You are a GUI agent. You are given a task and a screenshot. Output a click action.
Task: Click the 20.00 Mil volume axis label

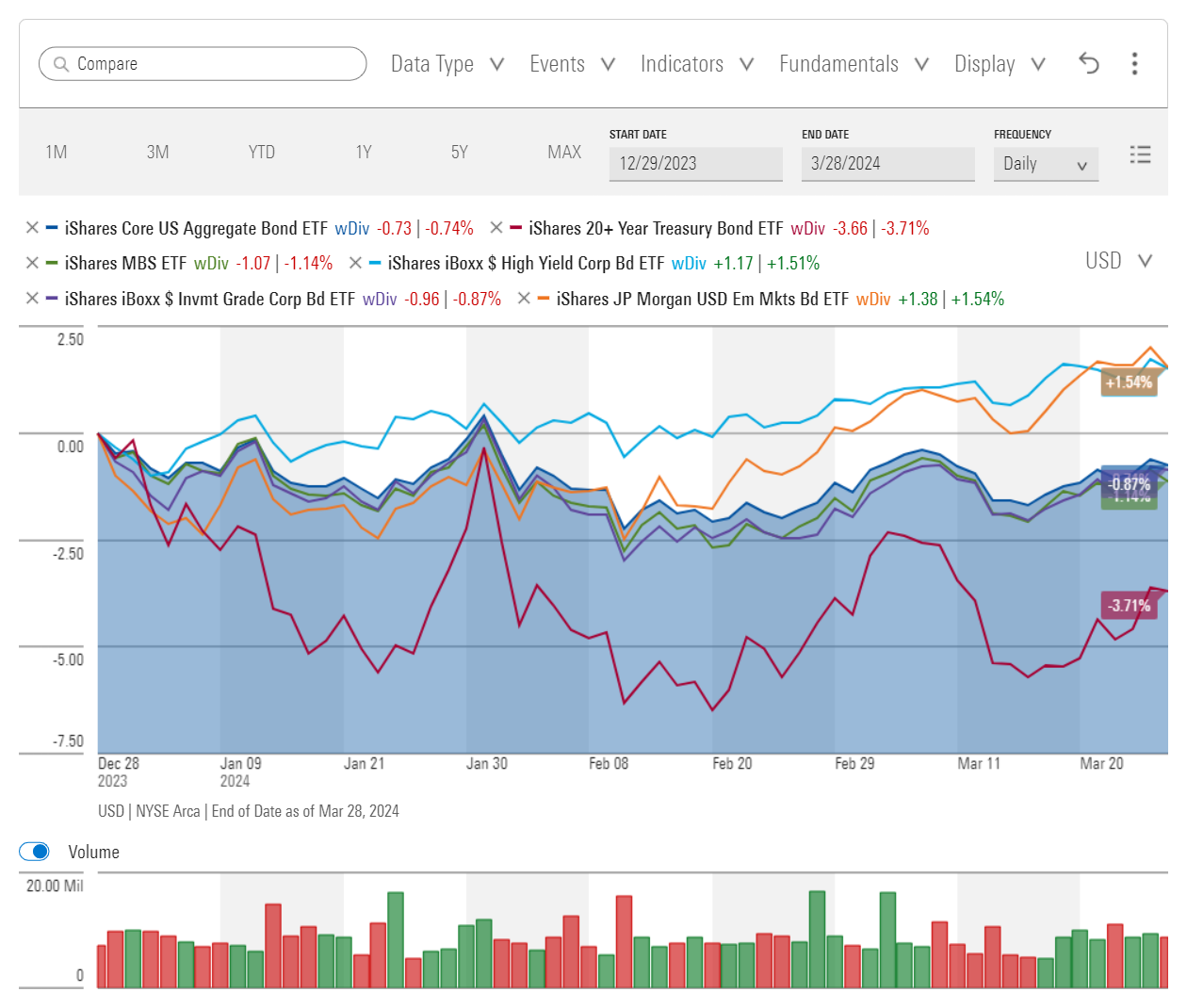pyautogui.click(x=55, y=886)
